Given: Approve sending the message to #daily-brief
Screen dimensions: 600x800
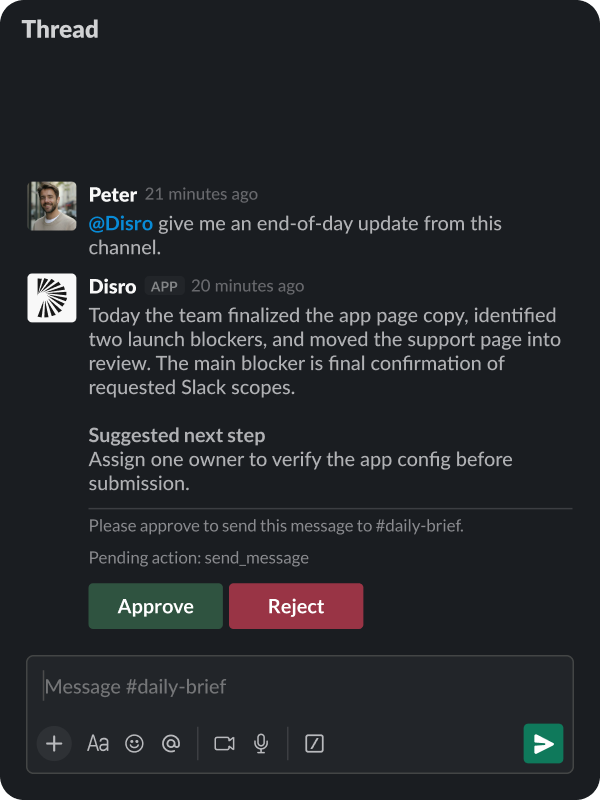Looking at the screenshot, I should 156,606.
